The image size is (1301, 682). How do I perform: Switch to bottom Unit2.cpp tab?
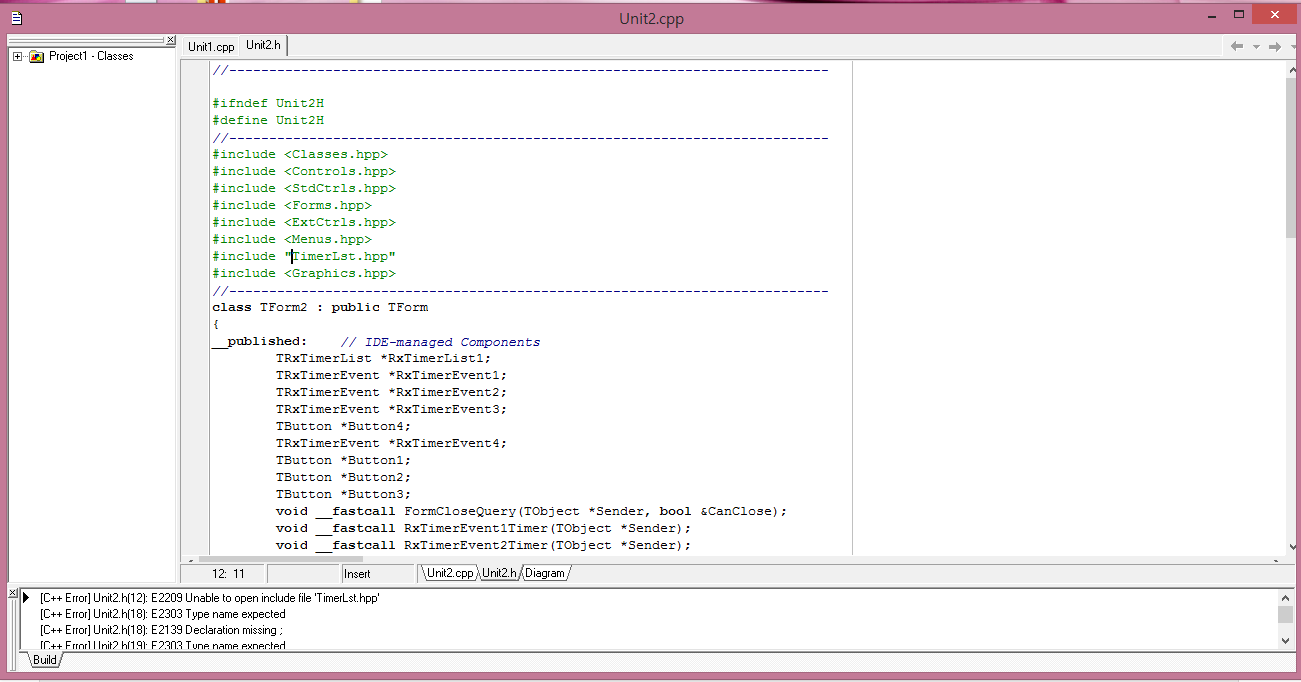coord(450,573)
